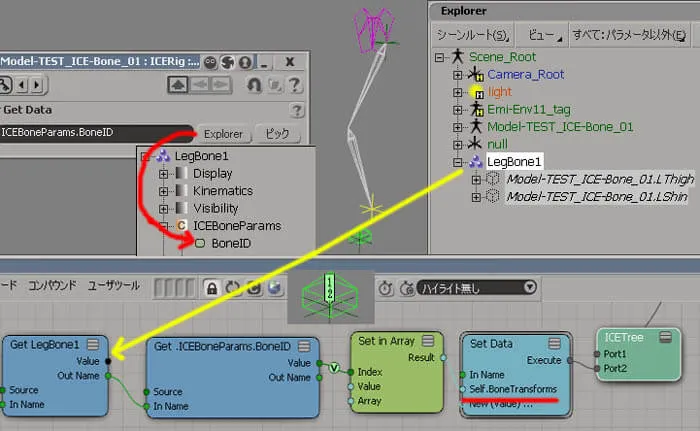Select Scene_Root in the Explorer
This screenshot has width=700, height=431.
(x=502, y=57)
